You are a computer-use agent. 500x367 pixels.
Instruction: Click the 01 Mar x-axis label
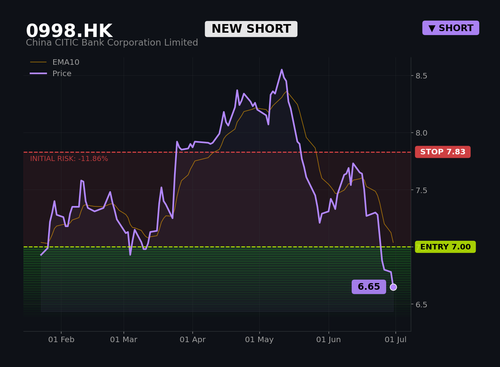click(x=123, y=340)
